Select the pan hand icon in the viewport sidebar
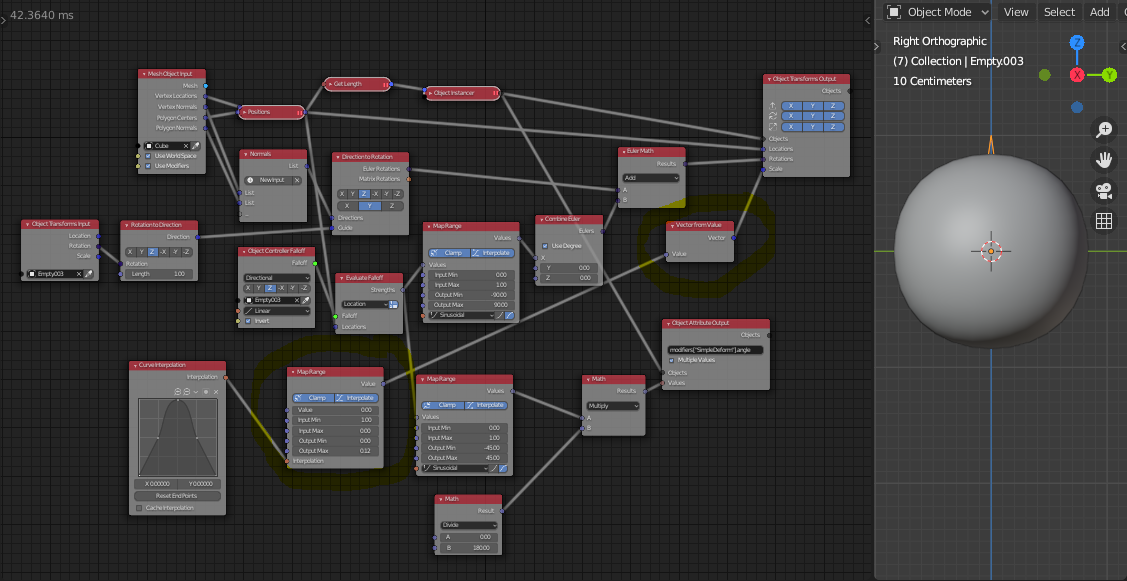The height and width of the screenshot is (581, 1127). point(1103,159)
